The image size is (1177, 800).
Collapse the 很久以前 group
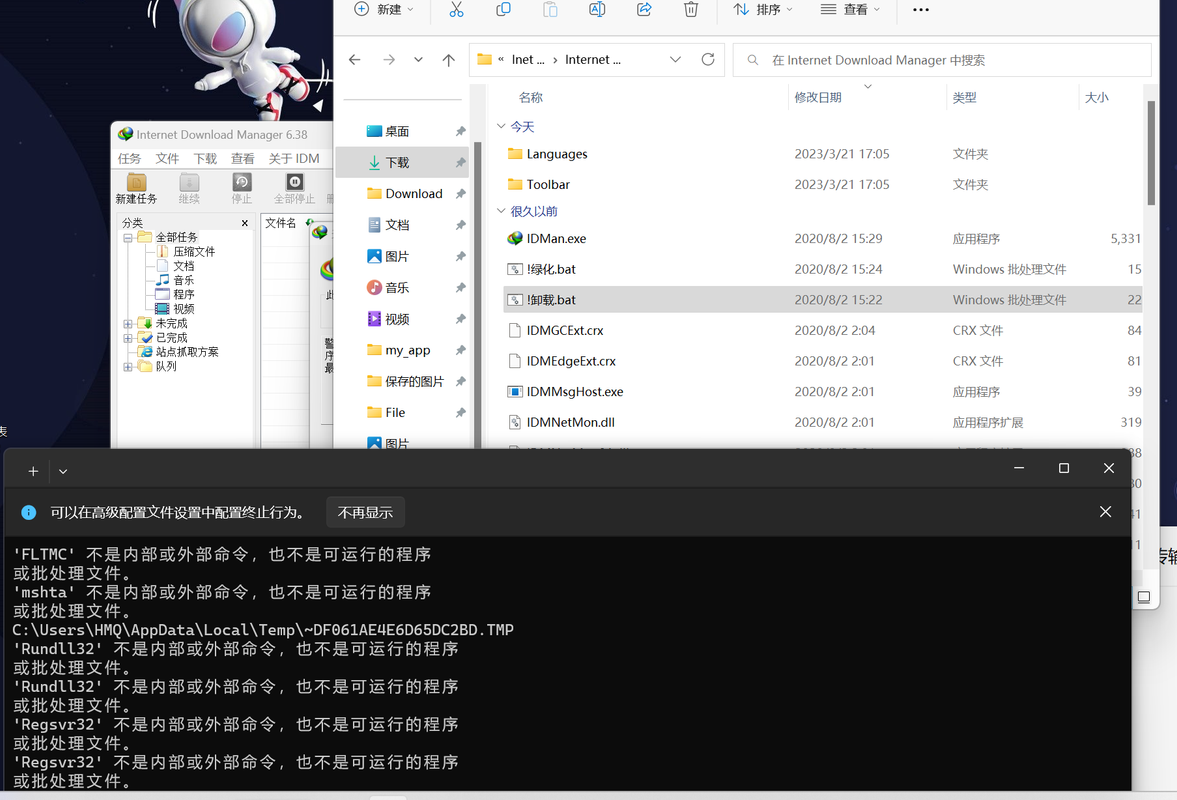coord(501,211)
